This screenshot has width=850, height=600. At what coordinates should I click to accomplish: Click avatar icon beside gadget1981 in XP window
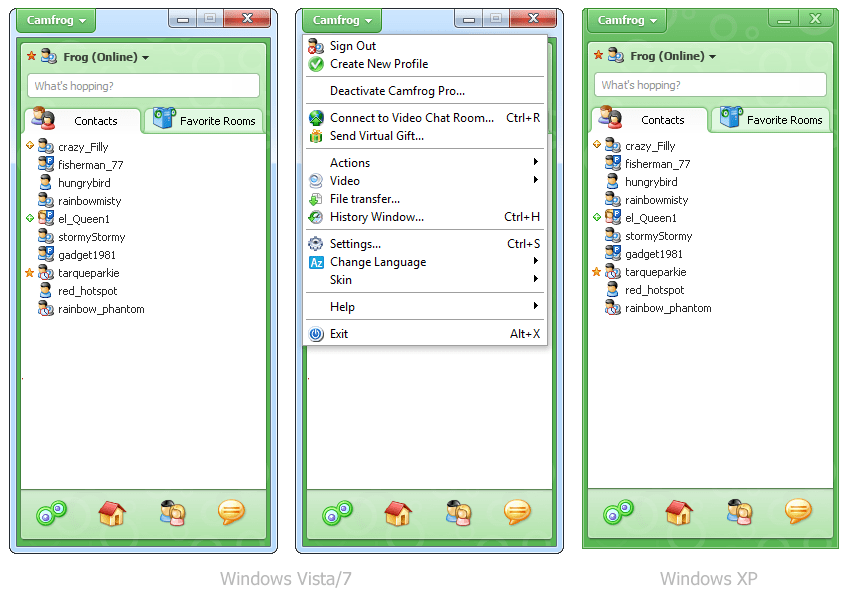[x=613, y=253]
